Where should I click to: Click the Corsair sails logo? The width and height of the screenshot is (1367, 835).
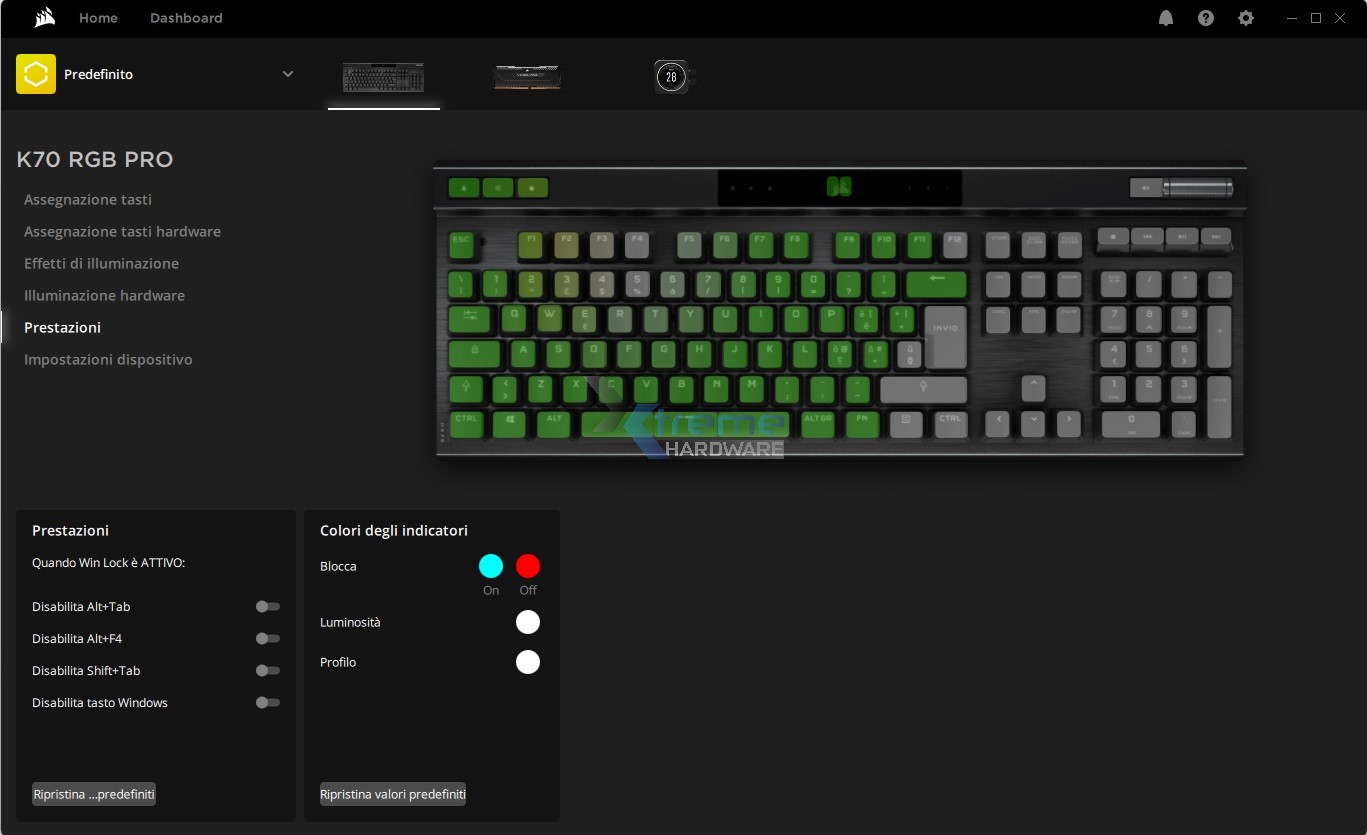(42, 17)
